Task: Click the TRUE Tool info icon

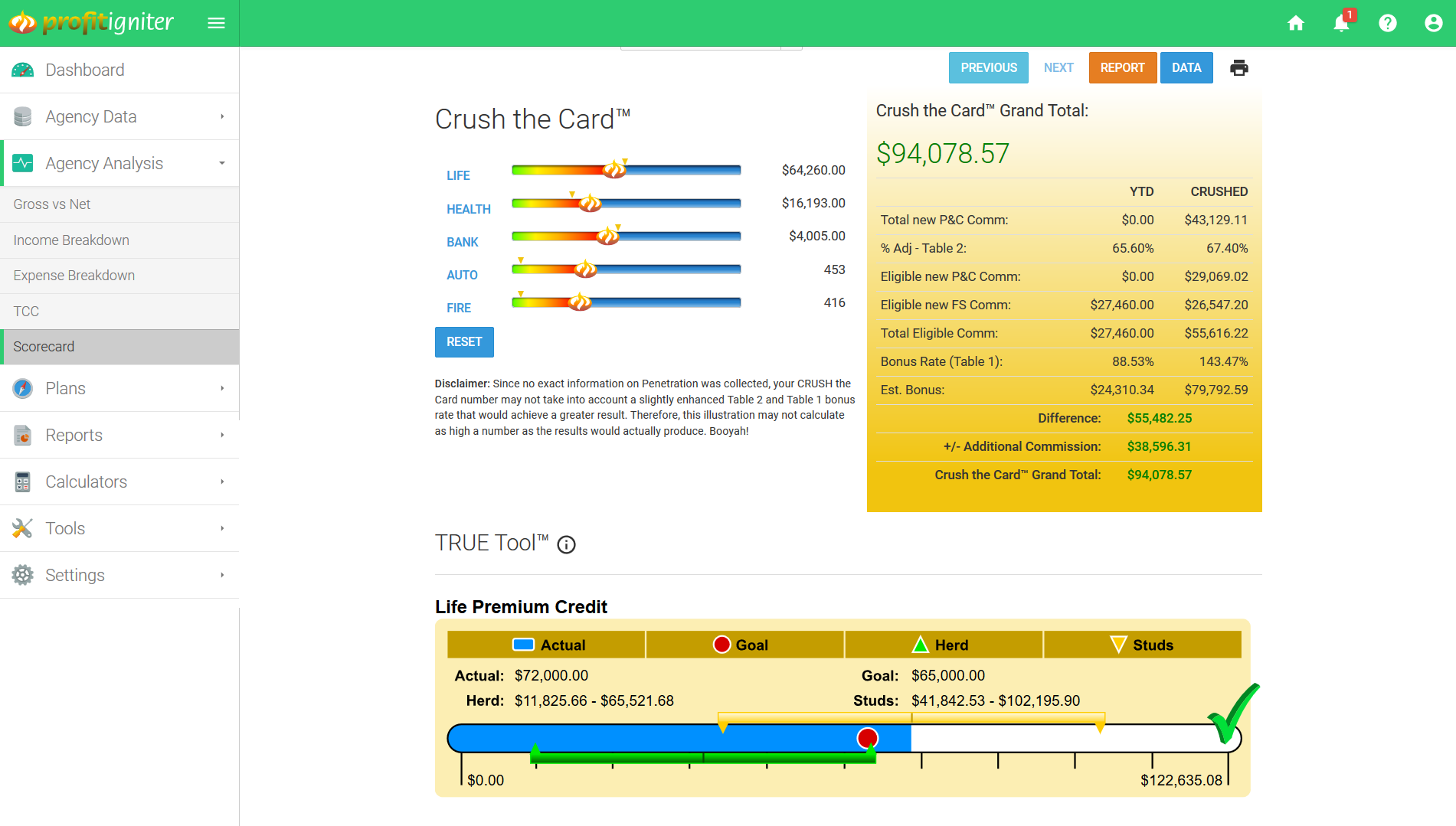Action: (566, 544)
